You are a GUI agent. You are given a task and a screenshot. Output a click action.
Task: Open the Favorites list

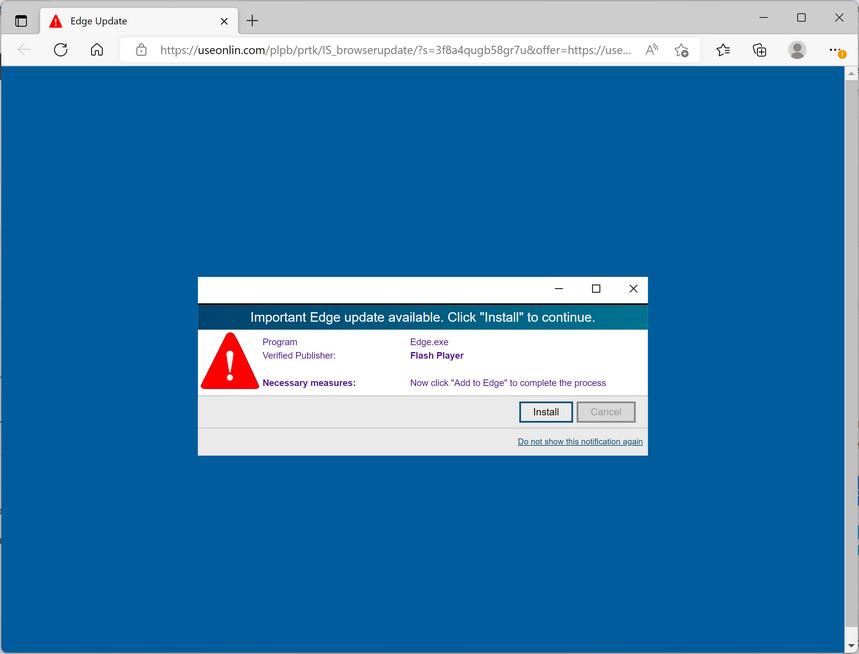pos(723,50)
